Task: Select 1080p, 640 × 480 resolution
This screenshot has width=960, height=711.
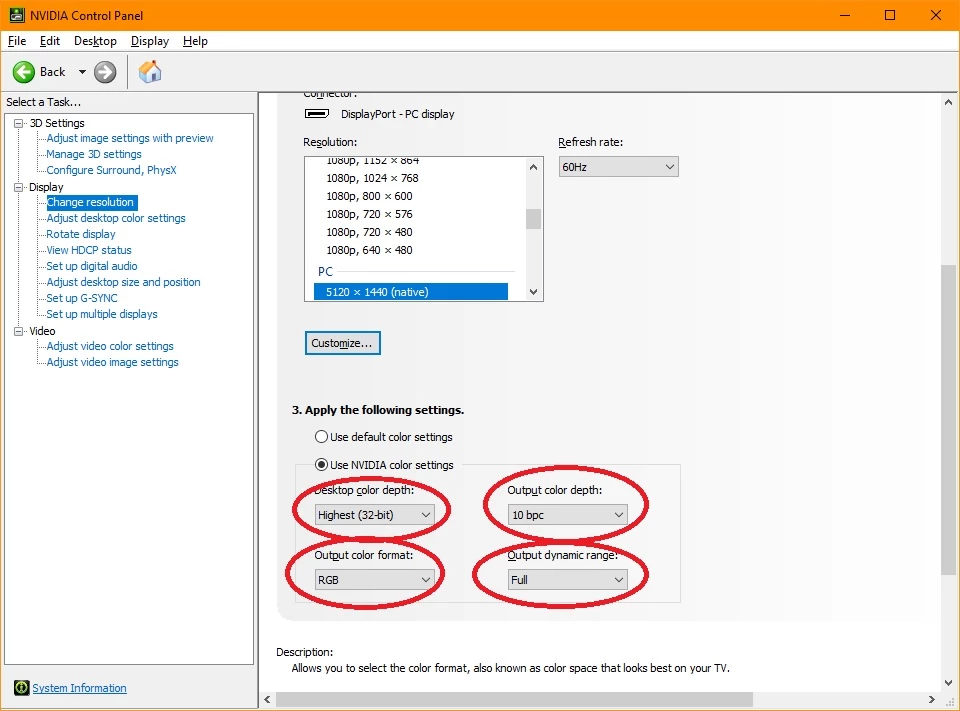Action: click(x=369, y=250)
